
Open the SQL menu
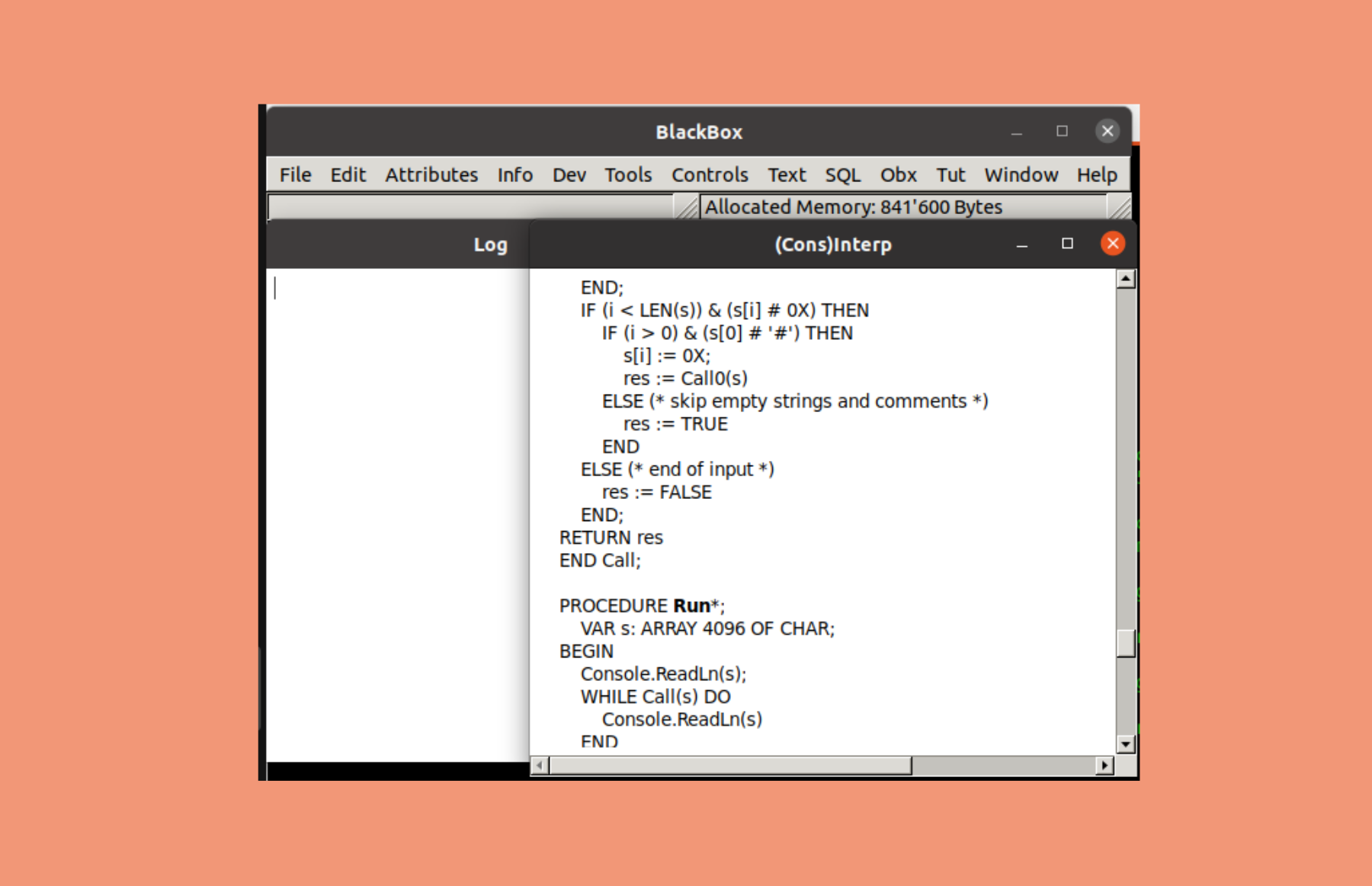(x=843, y=175)
